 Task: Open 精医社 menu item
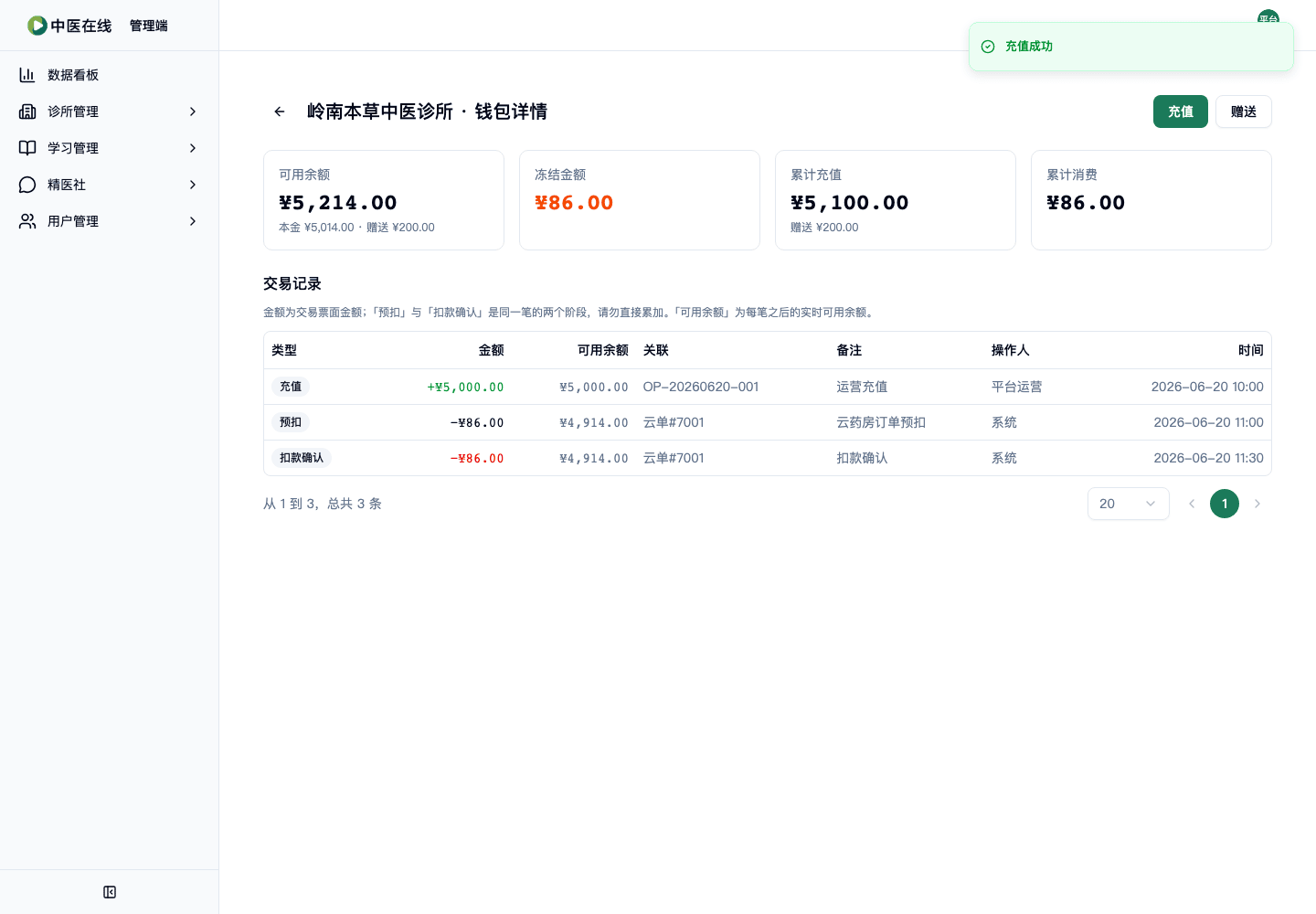pos(110,185)
